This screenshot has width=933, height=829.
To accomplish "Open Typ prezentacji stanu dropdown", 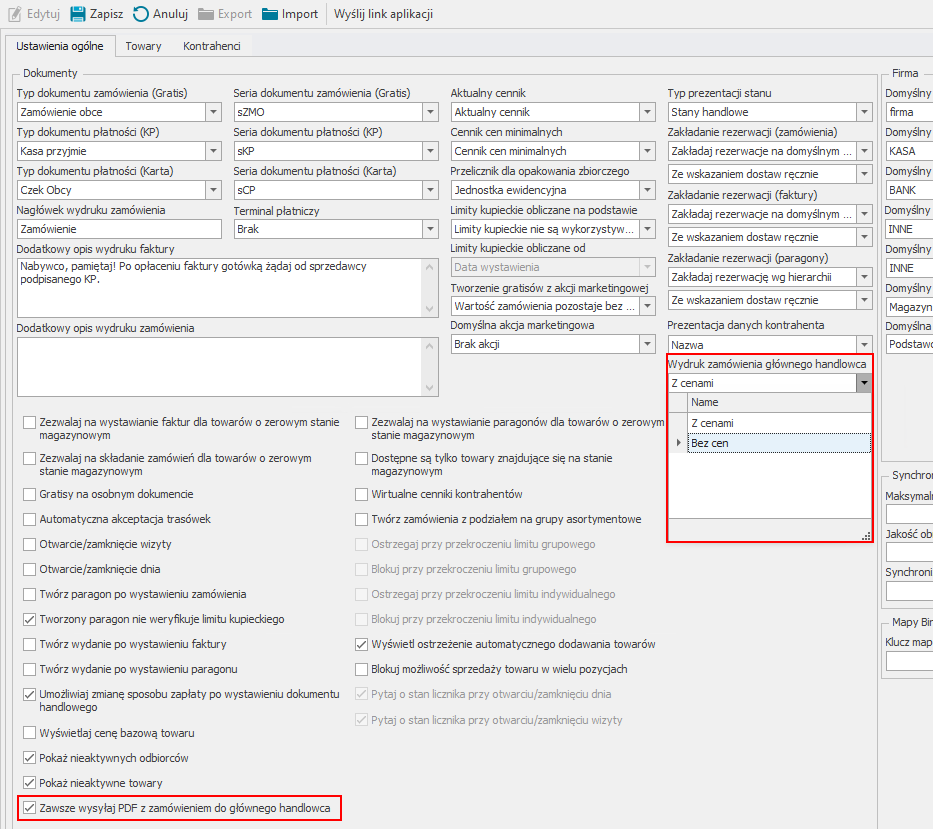I will [864, 112].
